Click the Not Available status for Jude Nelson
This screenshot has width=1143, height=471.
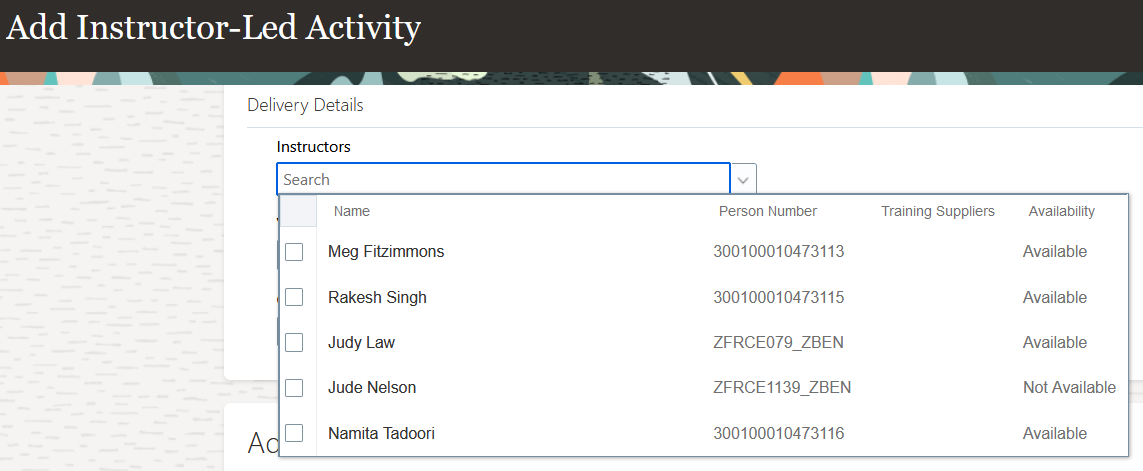1069,387
